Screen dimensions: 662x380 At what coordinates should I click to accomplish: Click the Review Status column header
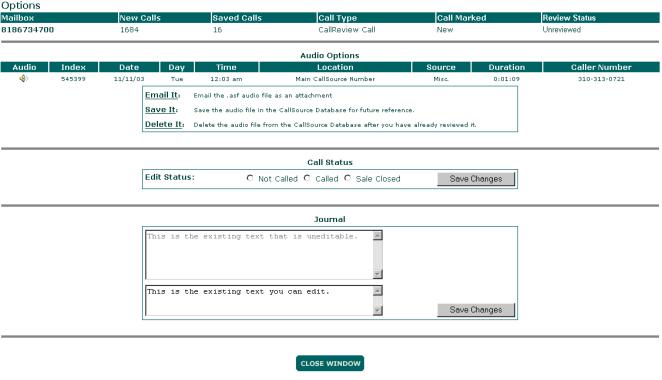(600, 18)
